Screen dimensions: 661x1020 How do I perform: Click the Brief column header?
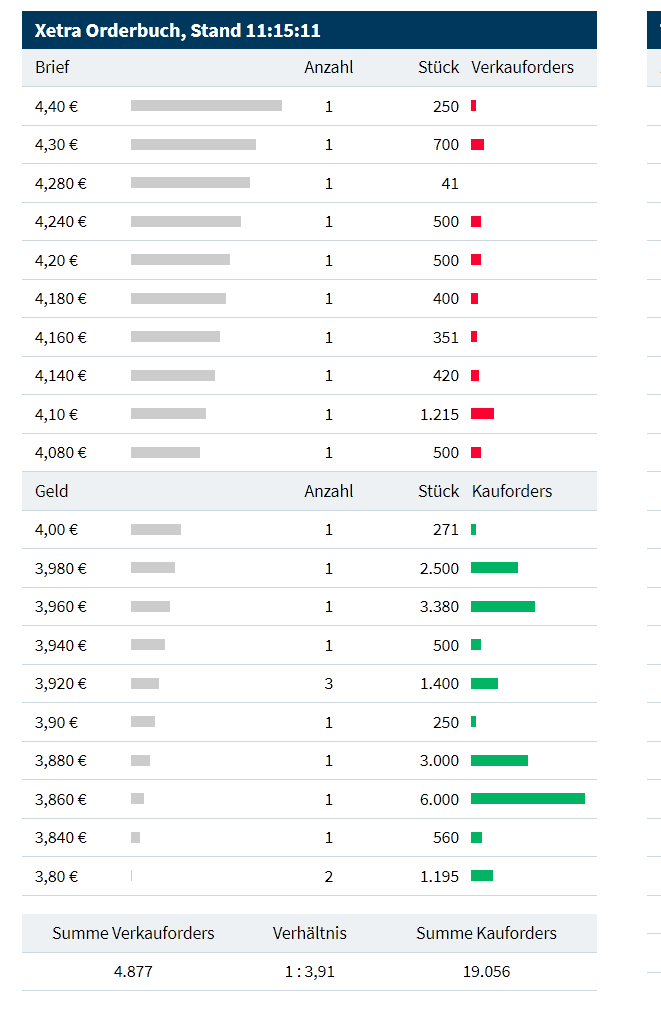52,68
